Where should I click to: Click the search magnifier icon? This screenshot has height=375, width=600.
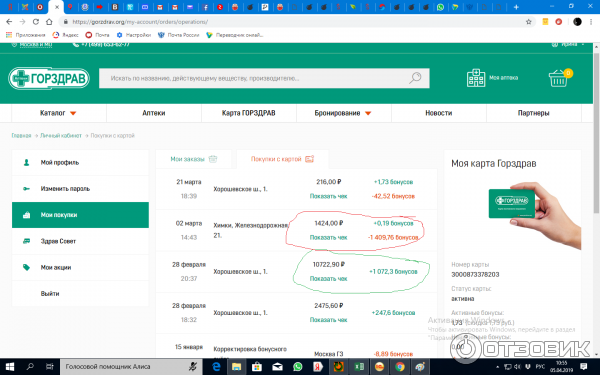click(415, 78)
